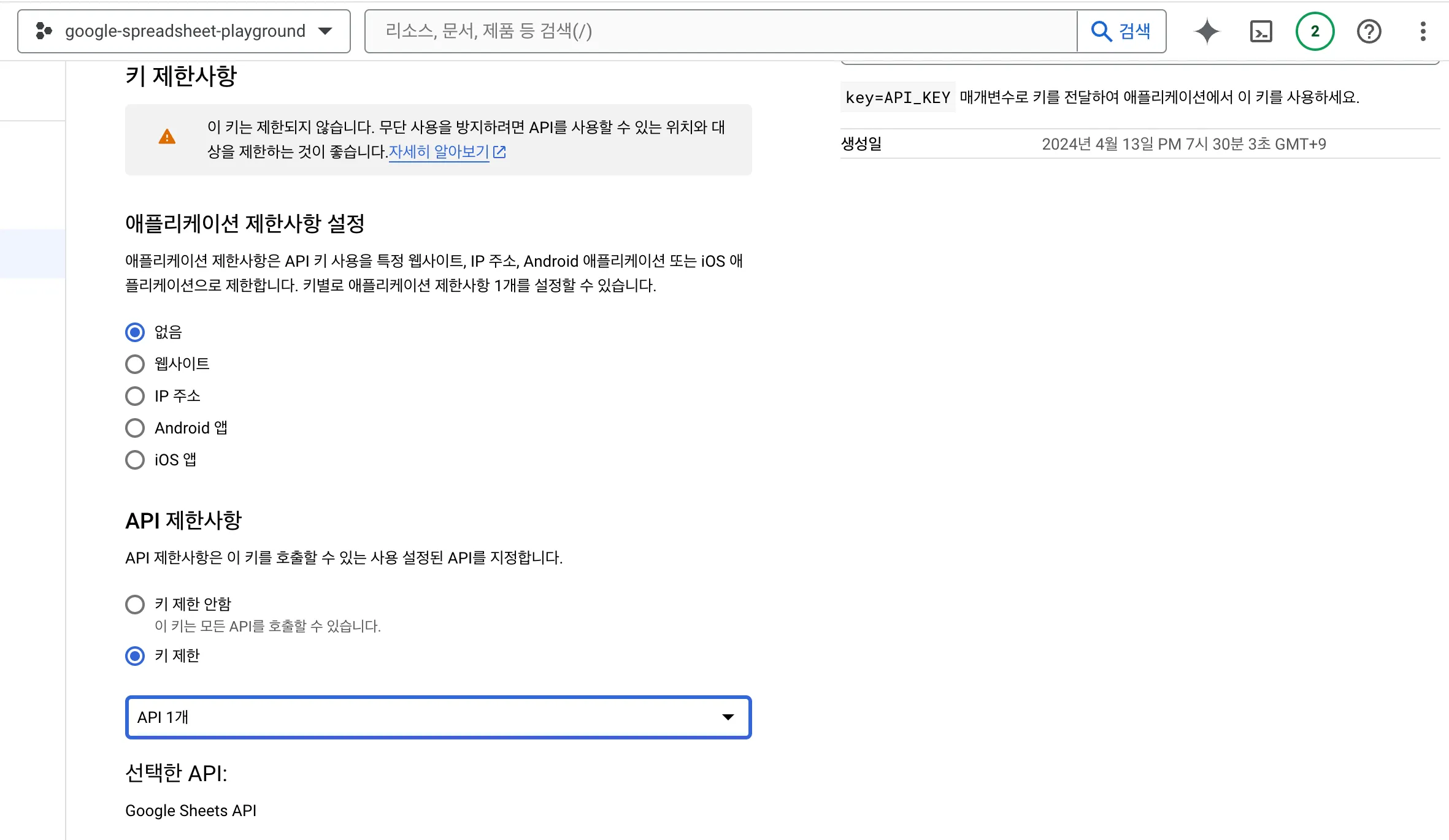Open the Gemini assistant sparkle icon
1449x840 pixels.
coord(1206,31)
